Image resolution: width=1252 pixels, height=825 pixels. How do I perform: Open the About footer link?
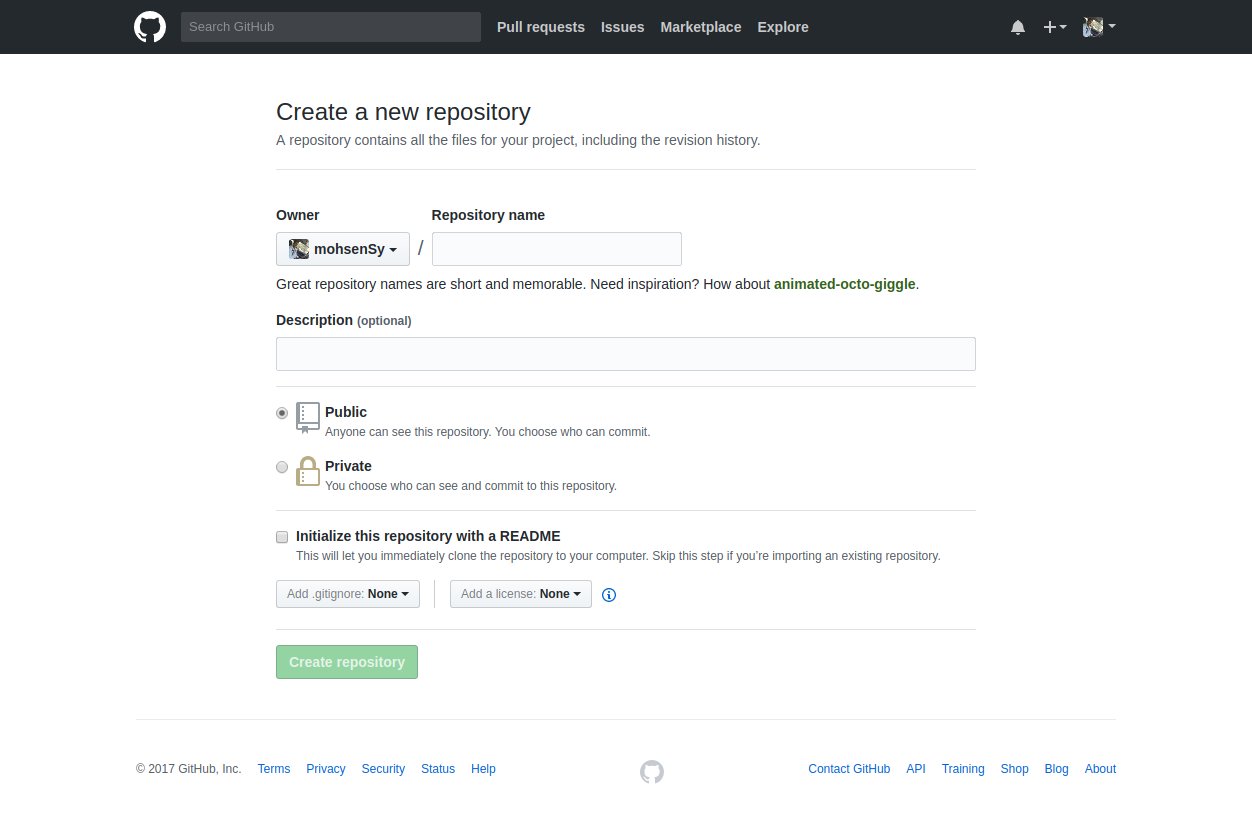click(1100, 769)
